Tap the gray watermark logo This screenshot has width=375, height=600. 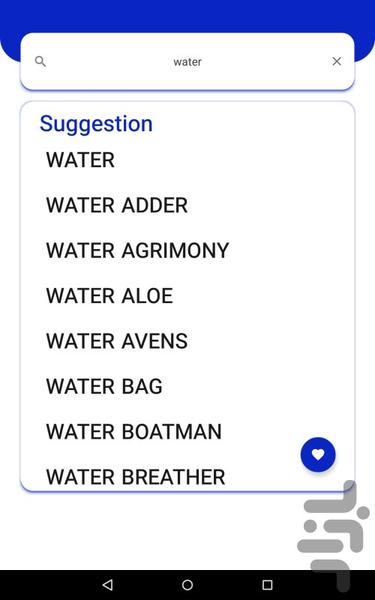tap(333, 536)
